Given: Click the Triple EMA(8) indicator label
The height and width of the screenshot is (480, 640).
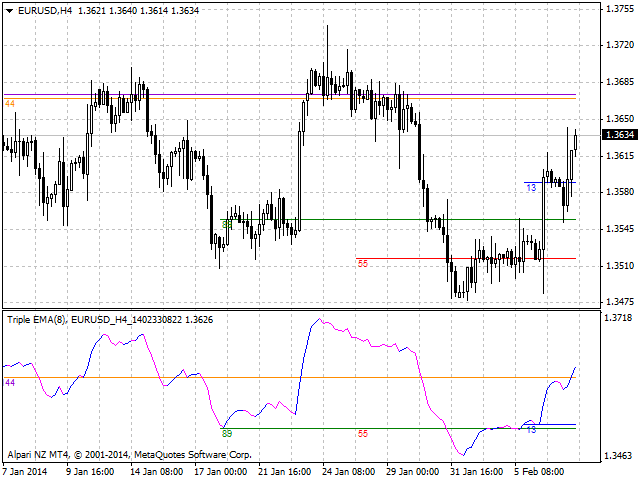Looking at the screenshot, I should pyautogui.click(x=36, y=320).
